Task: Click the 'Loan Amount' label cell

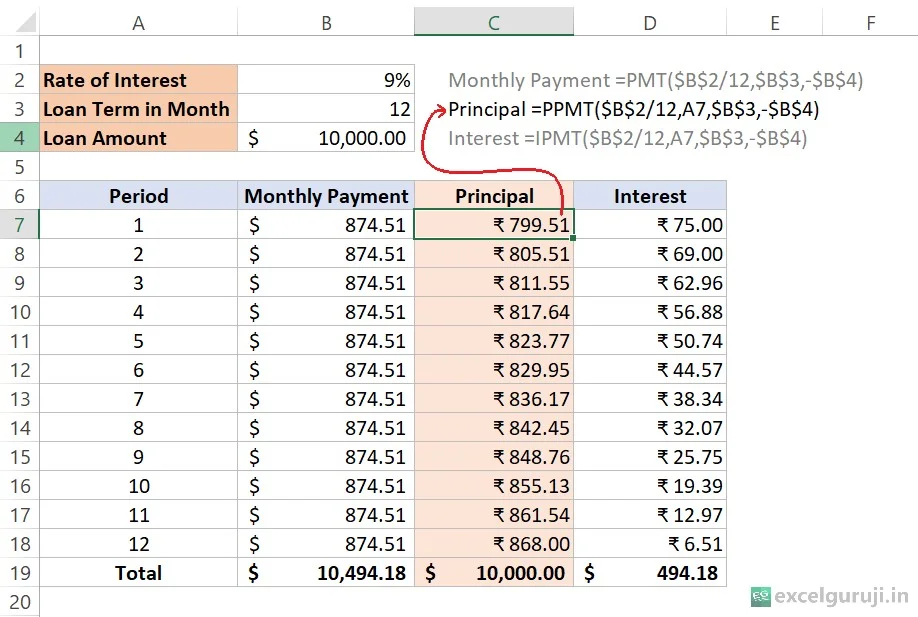Action: pyautogui.click(x=138, y=138)
